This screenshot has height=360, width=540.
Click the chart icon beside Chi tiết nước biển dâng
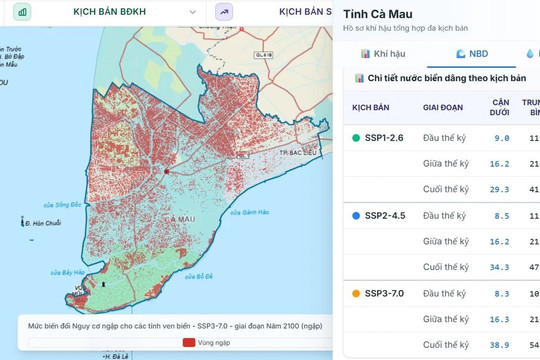point(359,78)
